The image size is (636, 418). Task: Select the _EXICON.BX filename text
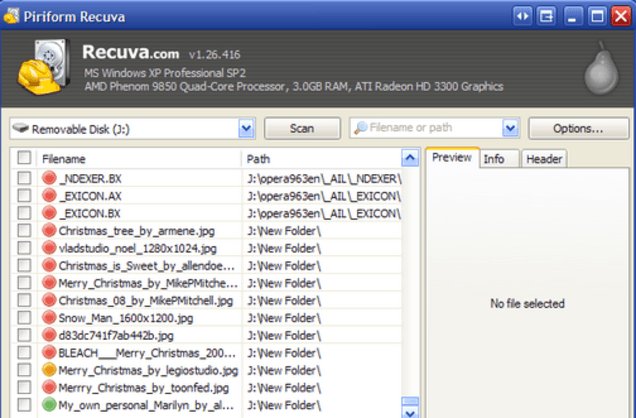point(90,213)
